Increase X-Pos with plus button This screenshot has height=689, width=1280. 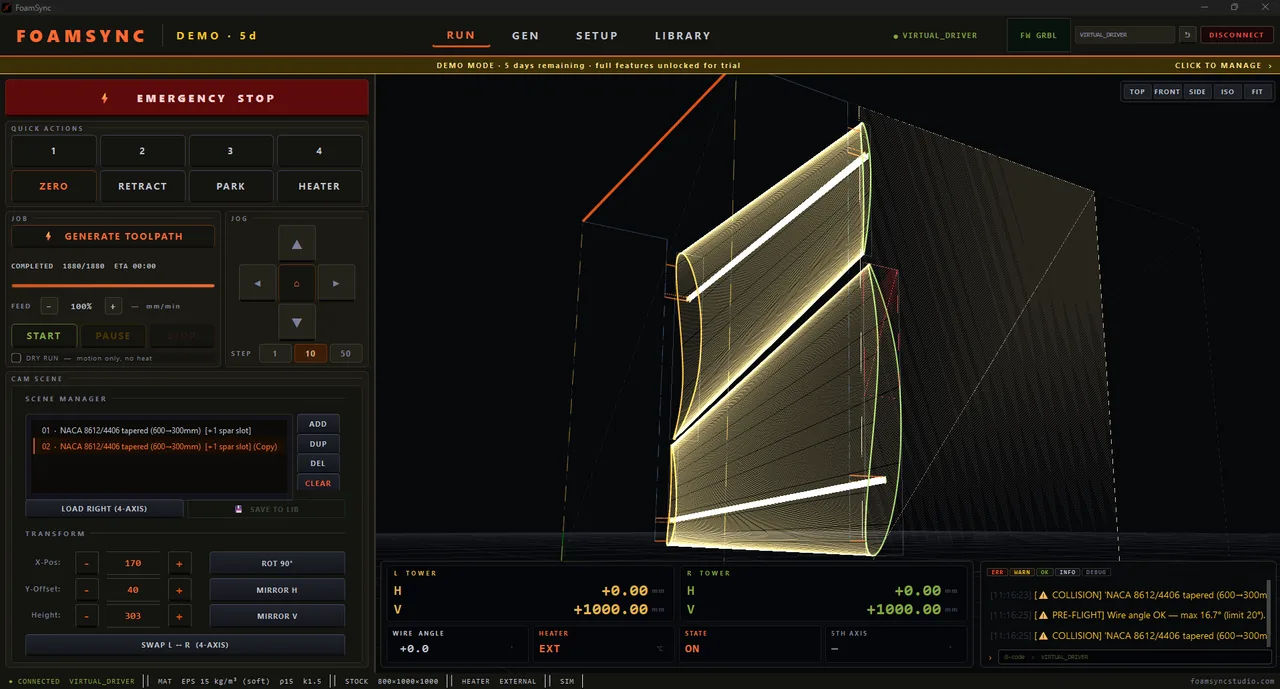click(x=180, y=564)
